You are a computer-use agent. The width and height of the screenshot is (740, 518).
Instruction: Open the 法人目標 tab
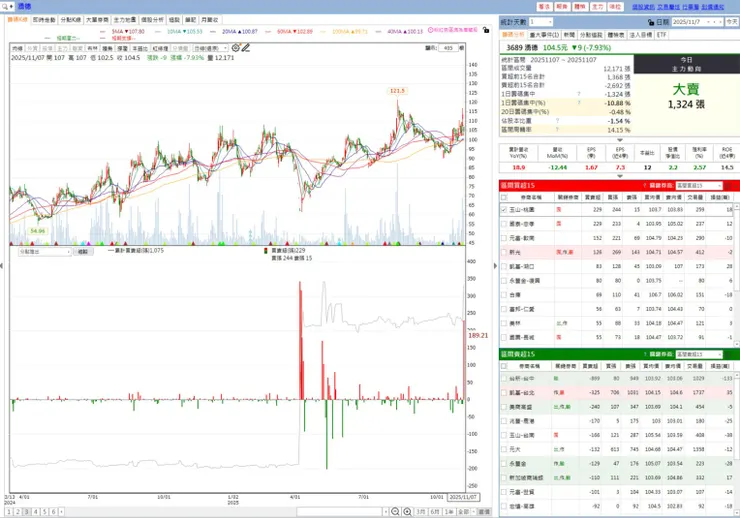coord(641,35)
